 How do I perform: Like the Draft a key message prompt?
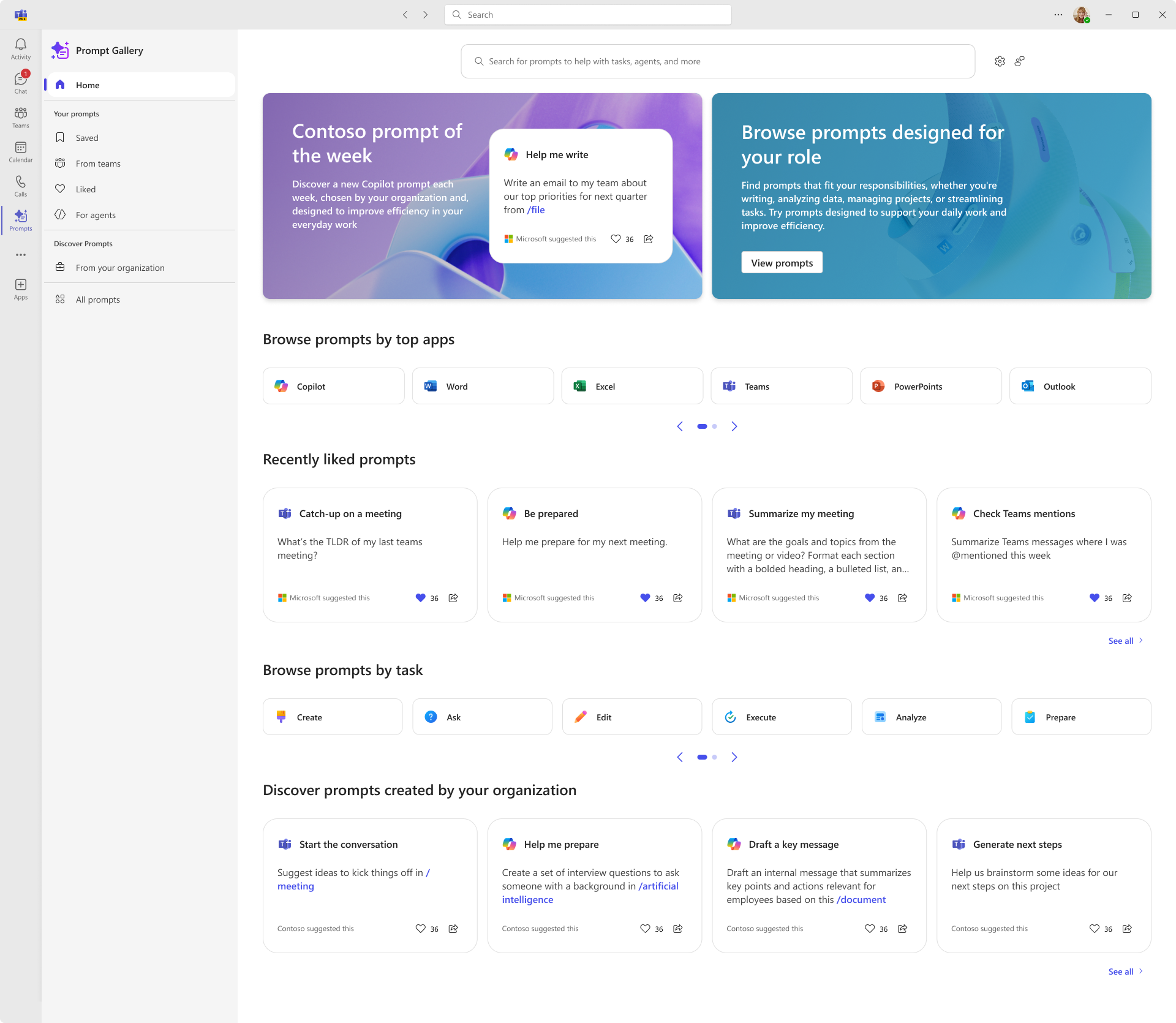click(870, 929)
